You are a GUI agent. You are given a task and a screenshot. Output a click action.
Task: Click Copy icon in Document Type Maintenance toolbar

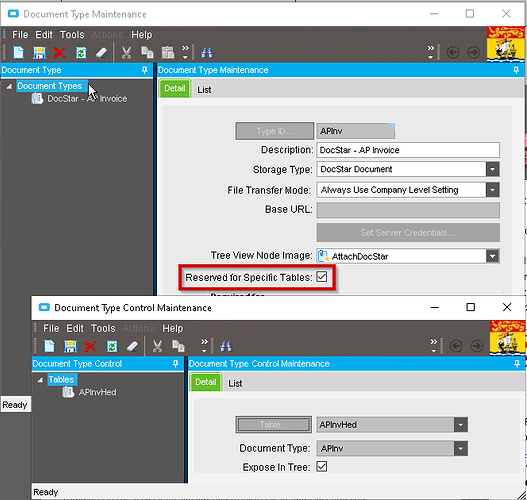point(147,53)
